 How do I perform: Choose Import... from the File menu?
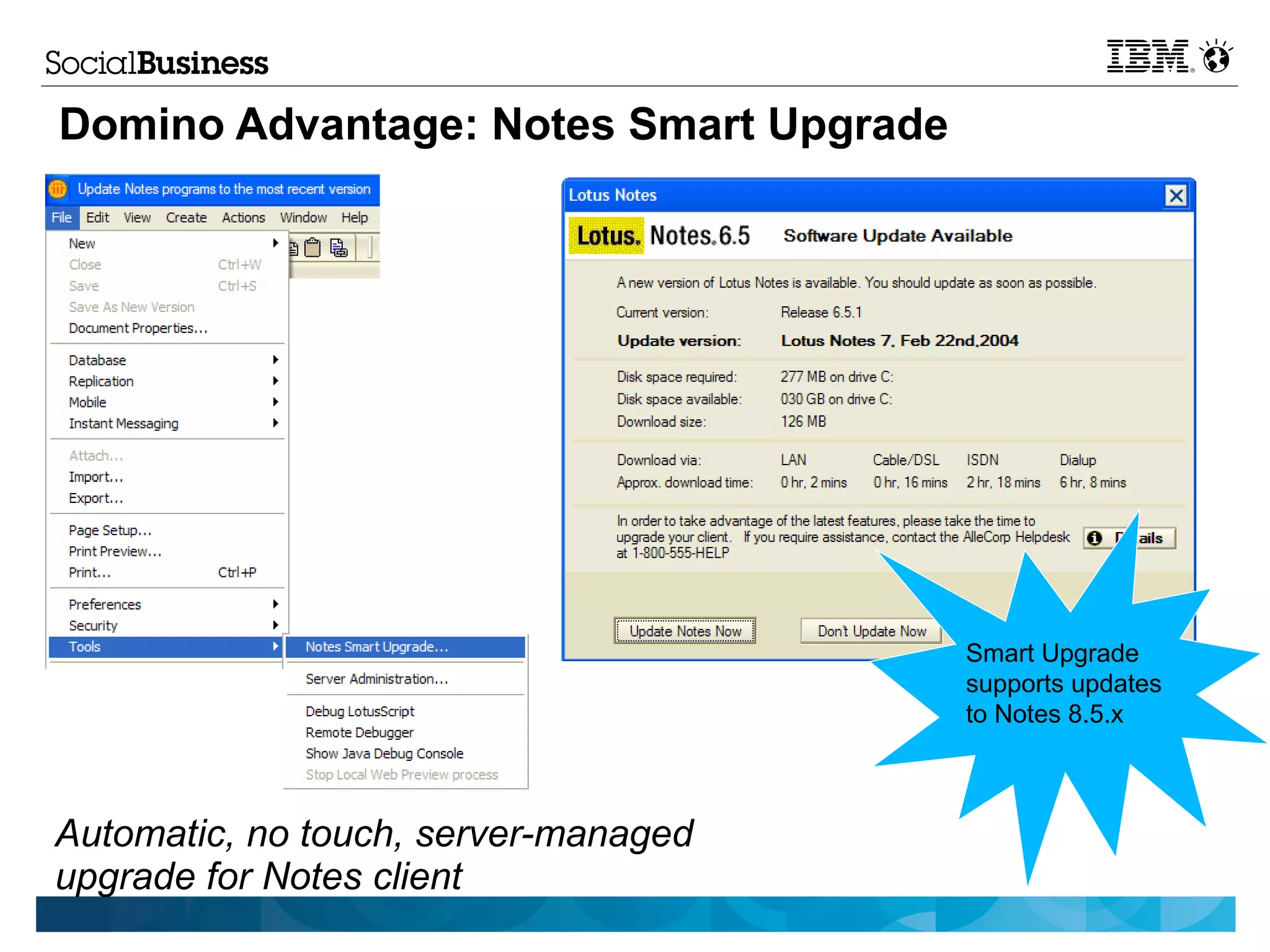pyautogui.click(x=167, y=477)
